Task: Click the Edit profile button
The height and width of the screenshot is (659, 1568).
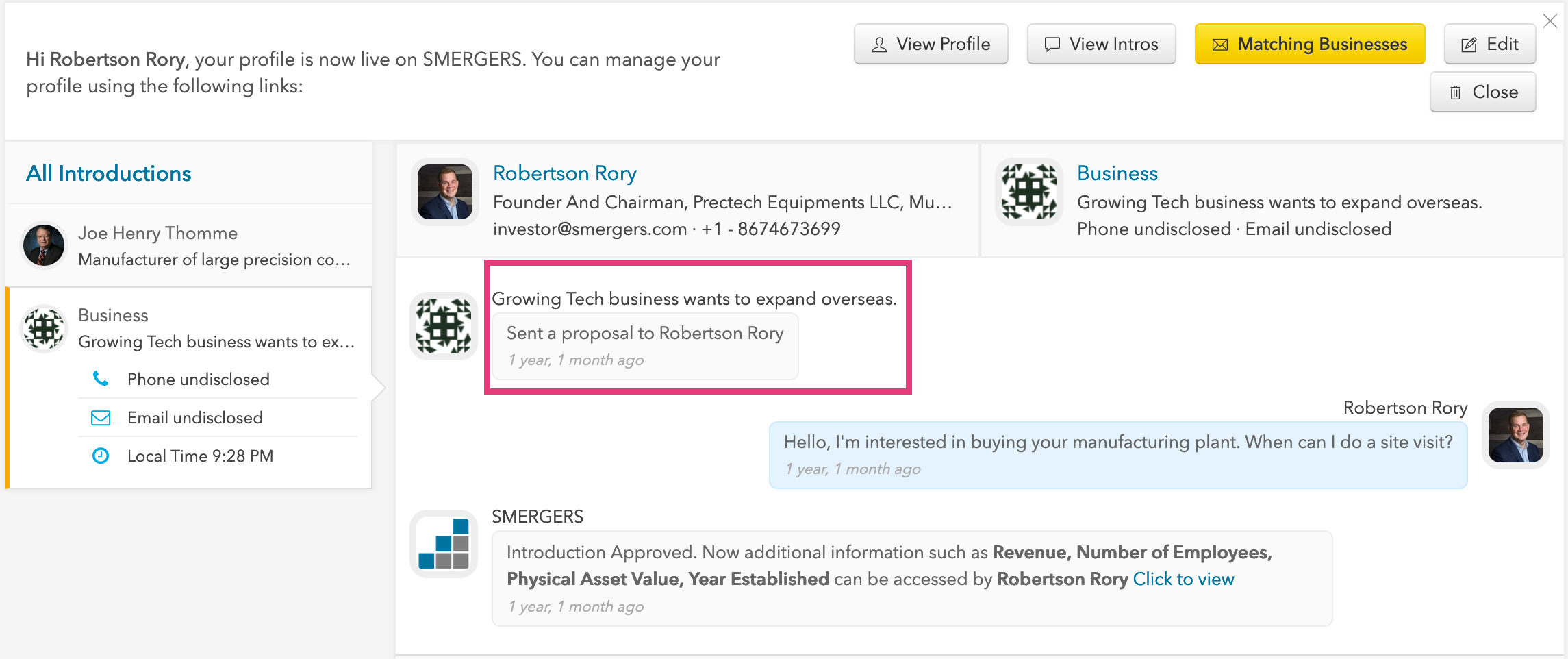Action: tap(1489, 45)
